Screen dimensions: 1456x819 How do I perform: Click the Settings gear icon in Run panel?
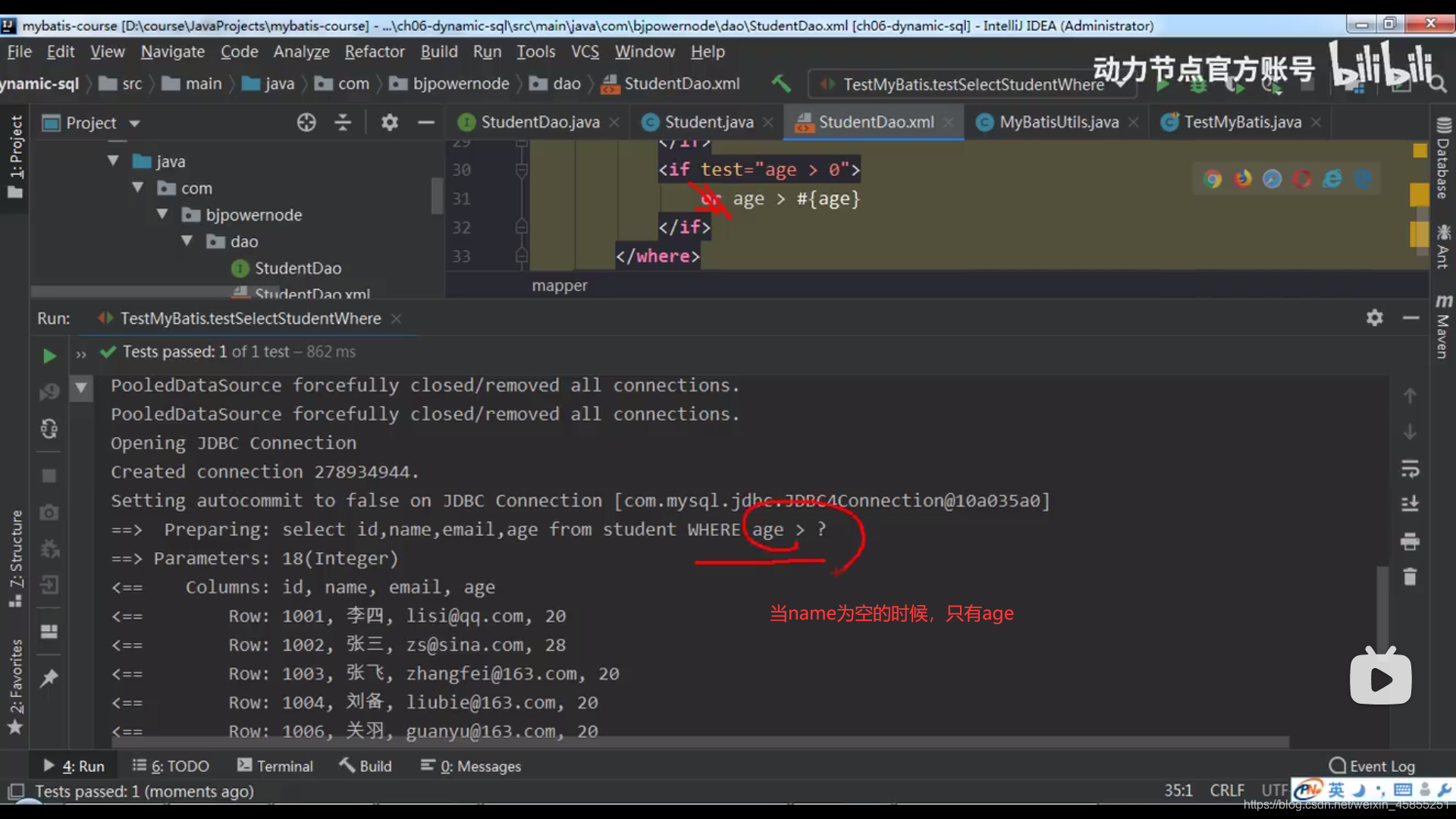click(1374, 317)
